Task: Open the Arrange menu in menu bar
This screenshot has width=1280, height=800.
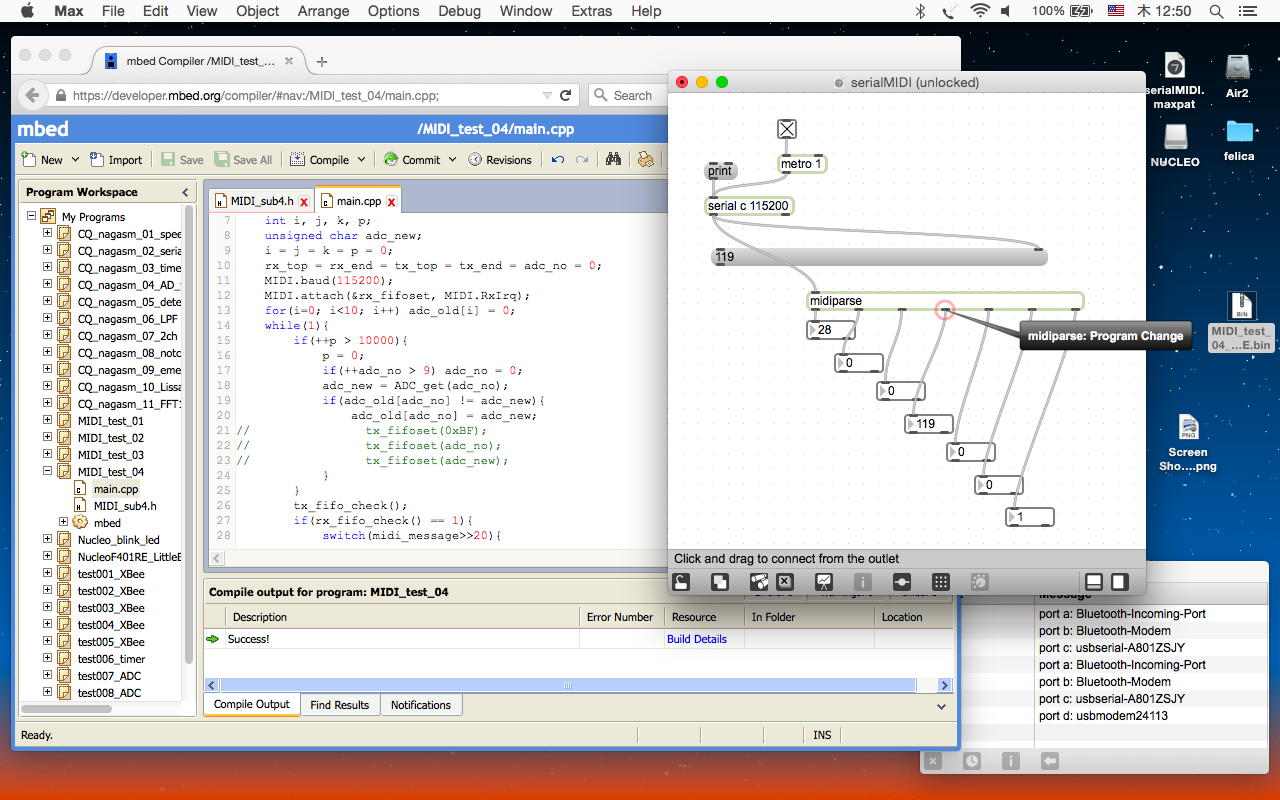Action: (323, 11)
